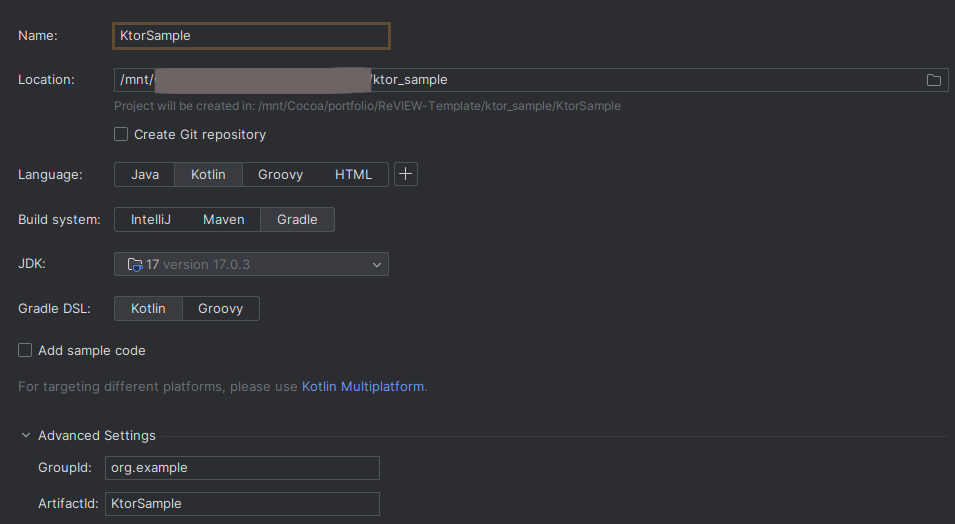Click the JDK folder icon in the dropdown

[135, 265]
